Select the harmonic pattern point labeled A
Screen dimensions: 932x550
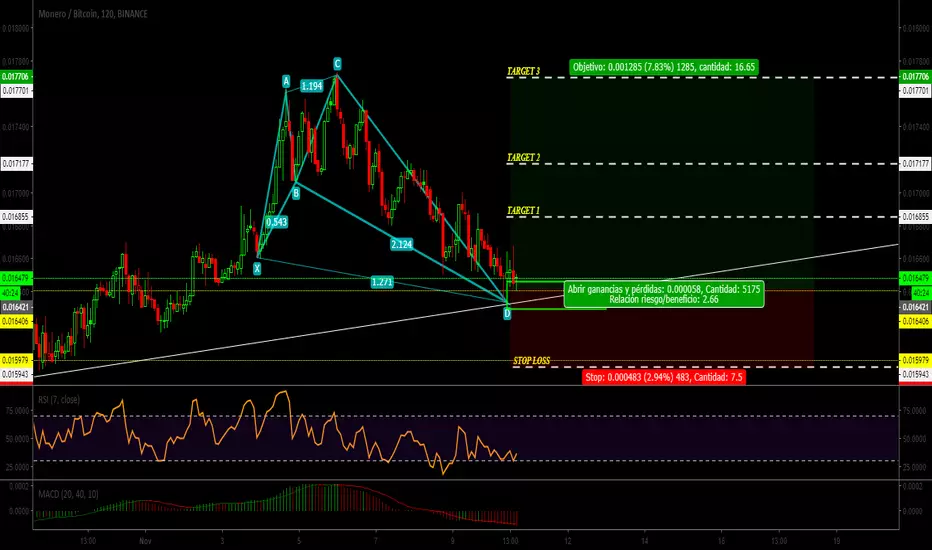click(x=286, y=81)
